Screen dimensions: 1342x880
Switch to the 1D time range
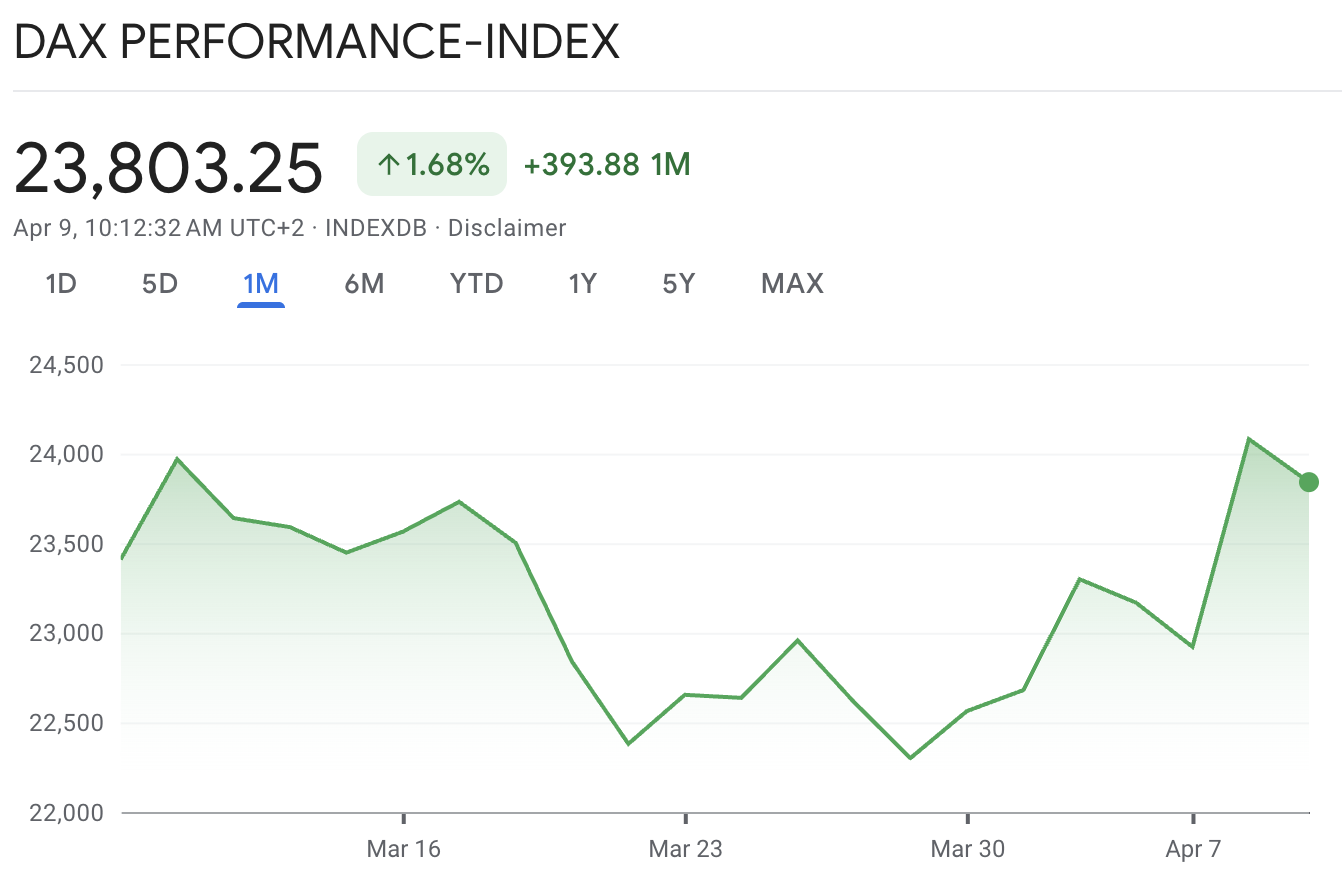(62, 284)
